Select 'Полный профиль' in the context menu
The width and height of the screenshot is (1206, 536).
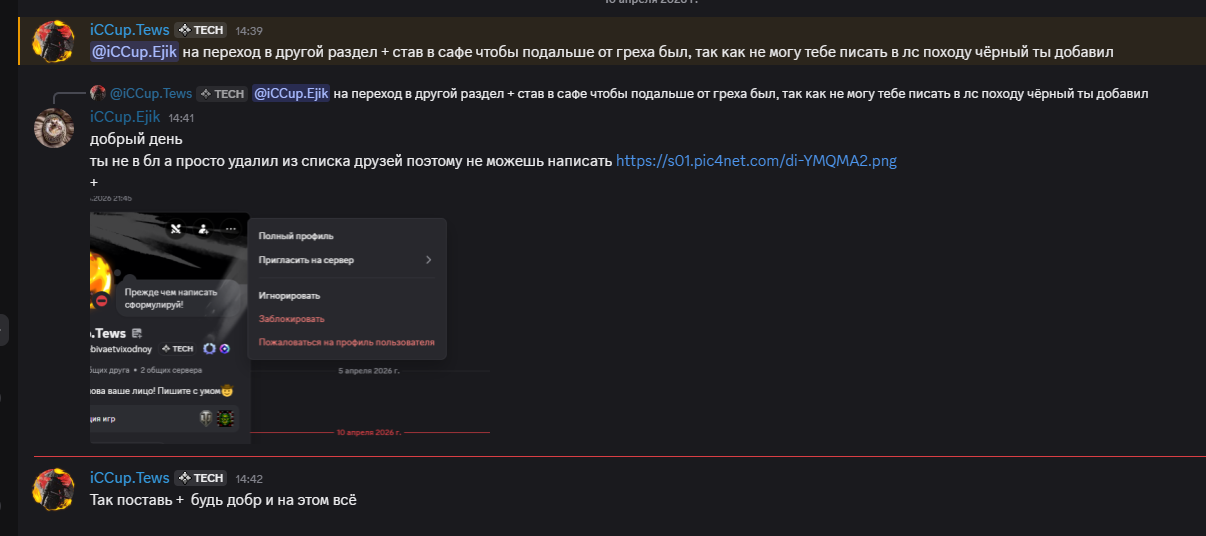pyautogui.click(x=296, y=236)
